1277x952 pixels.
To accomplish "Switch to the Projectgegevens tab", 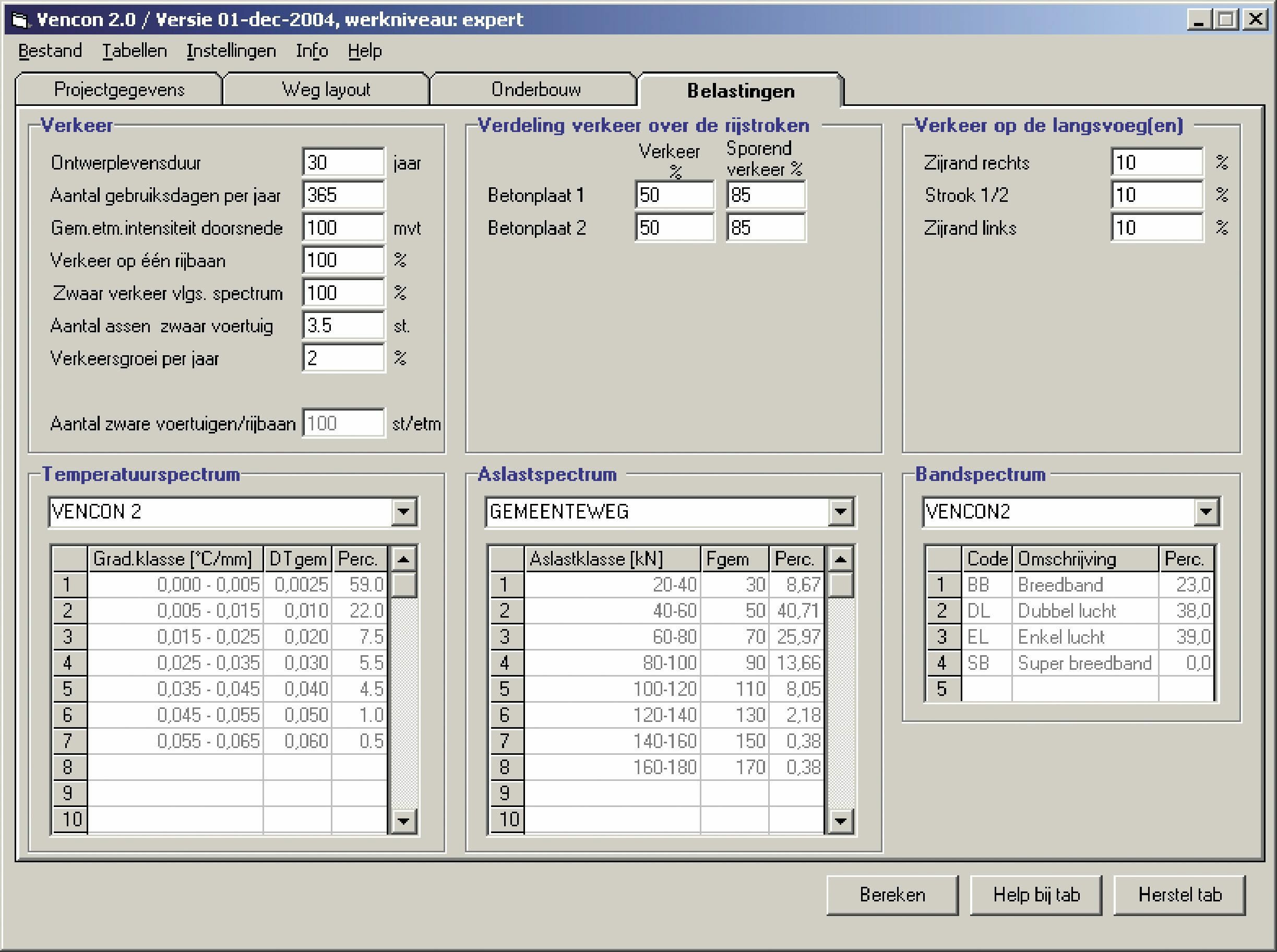I will coord(120,89).
